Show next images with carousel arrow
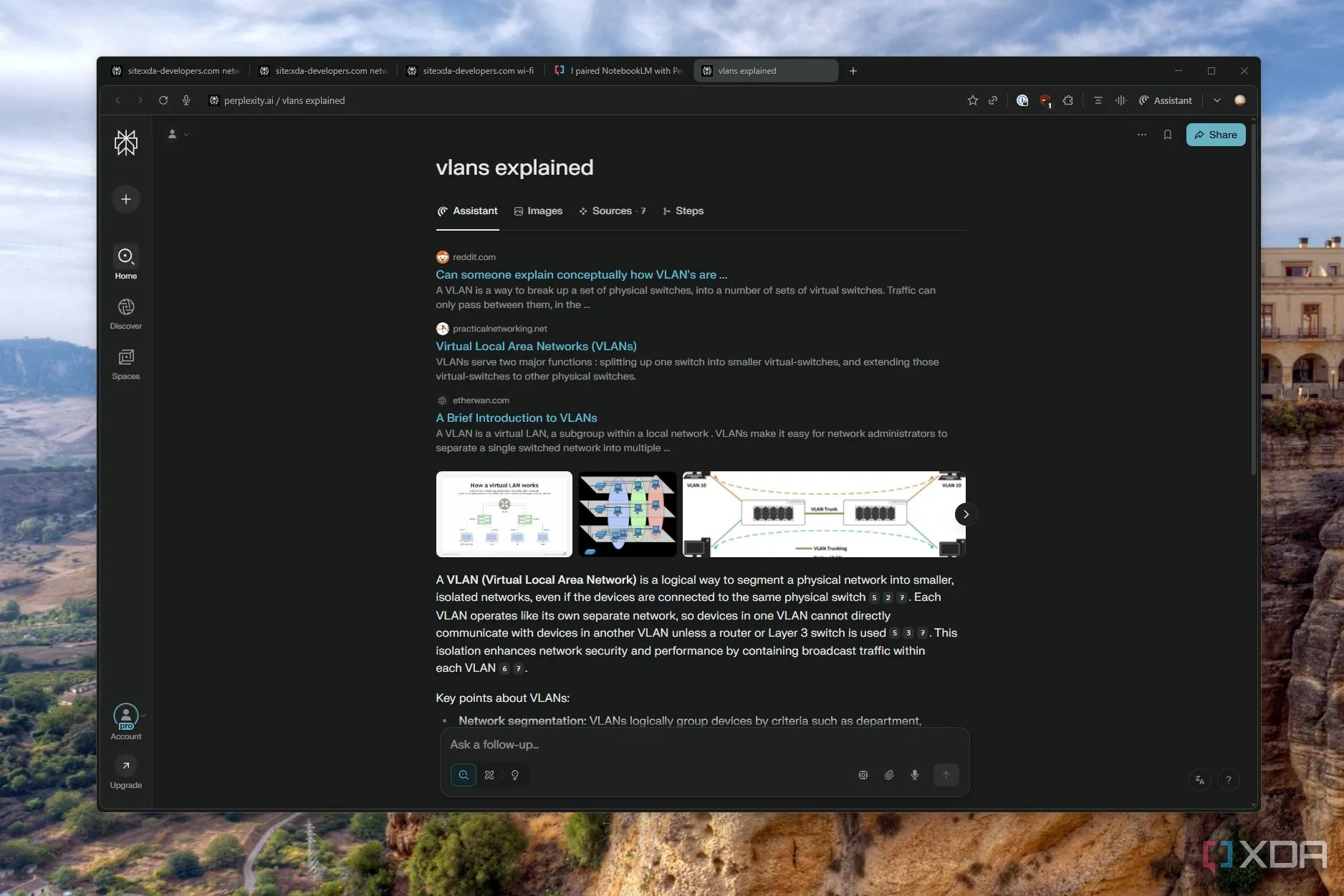1344x896 pixels. (x=966, y=514)
